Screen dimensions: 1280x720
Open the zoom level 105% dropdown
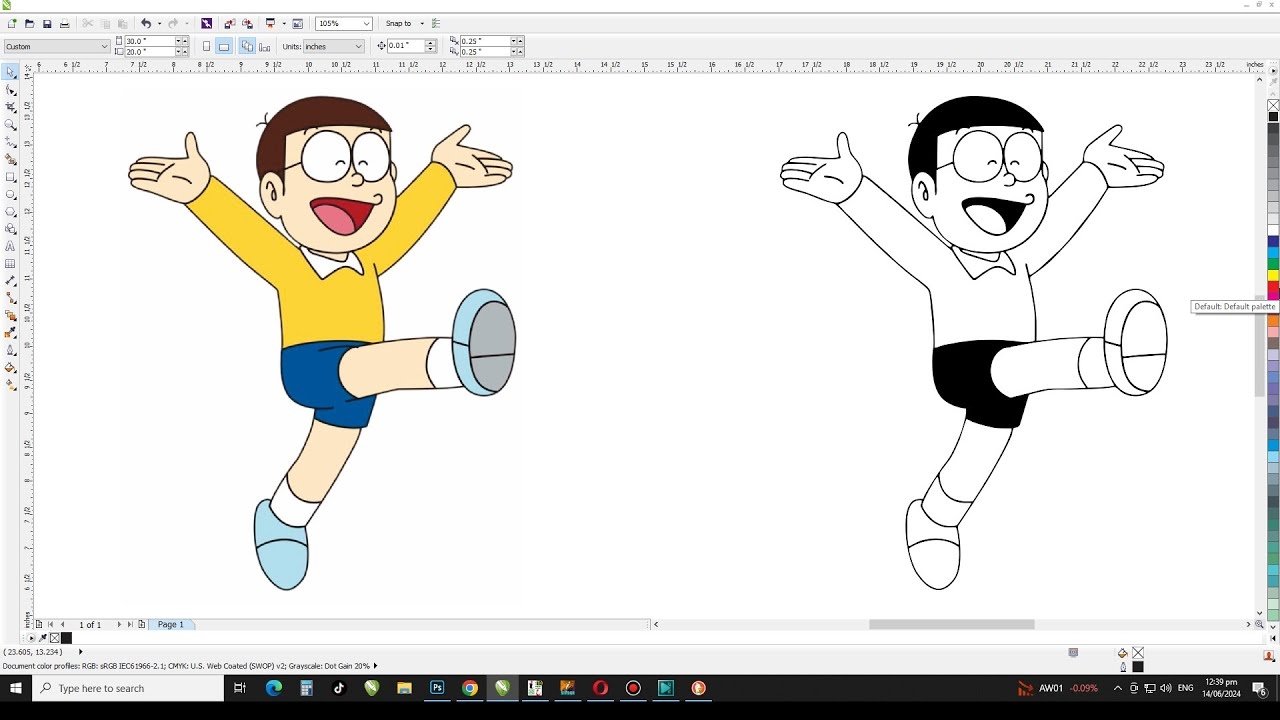tap(366, 23)
